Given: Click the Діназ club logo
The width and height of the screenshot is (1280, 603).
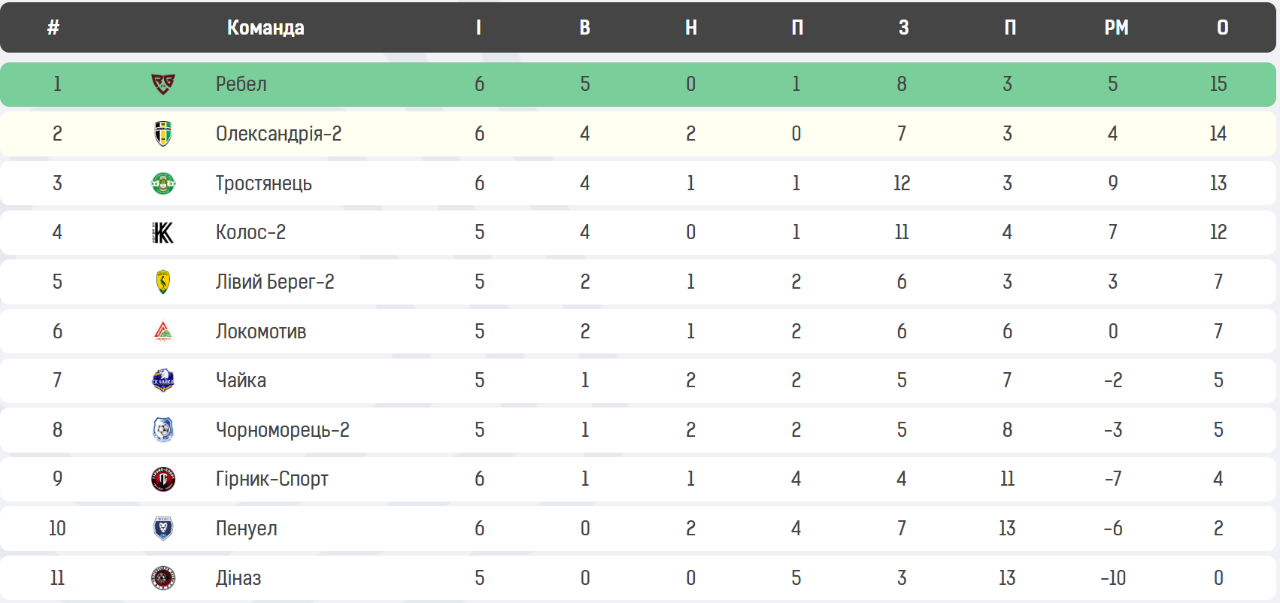Looking at the screenshot, I should click(x=163, y=578).
